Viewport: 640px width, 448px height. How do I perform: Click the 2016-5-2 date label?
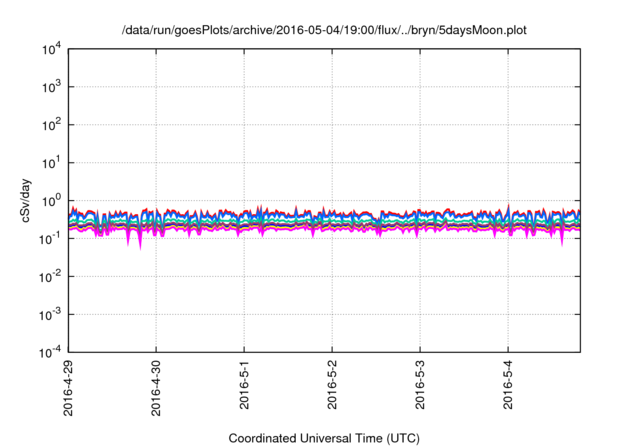pyautogui.click(x=332, y=384)
